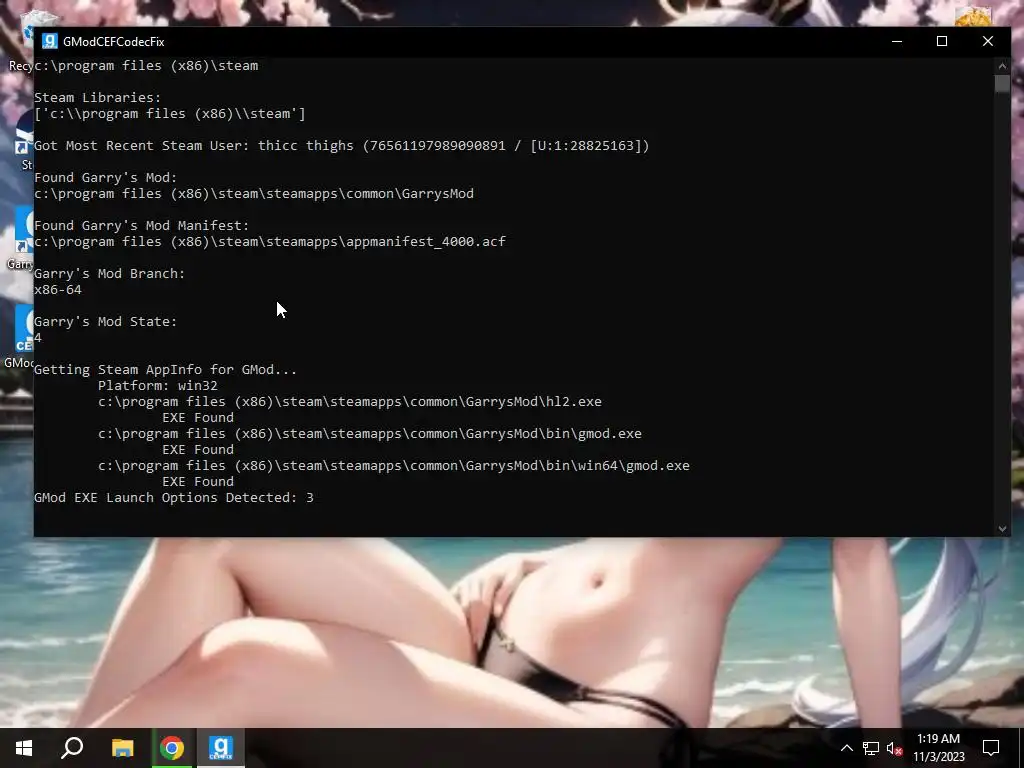The width and height of the screenshot is (1024, 768).
Task: Click "Garry's Mod Branch:" label line
Action: point(109,274)
